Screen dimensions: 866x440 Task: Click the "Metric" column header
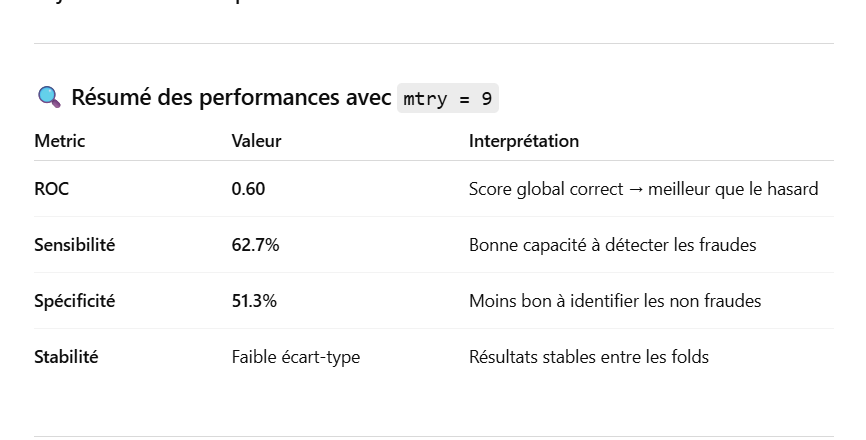pyautogui.click(x=60, y=141)
